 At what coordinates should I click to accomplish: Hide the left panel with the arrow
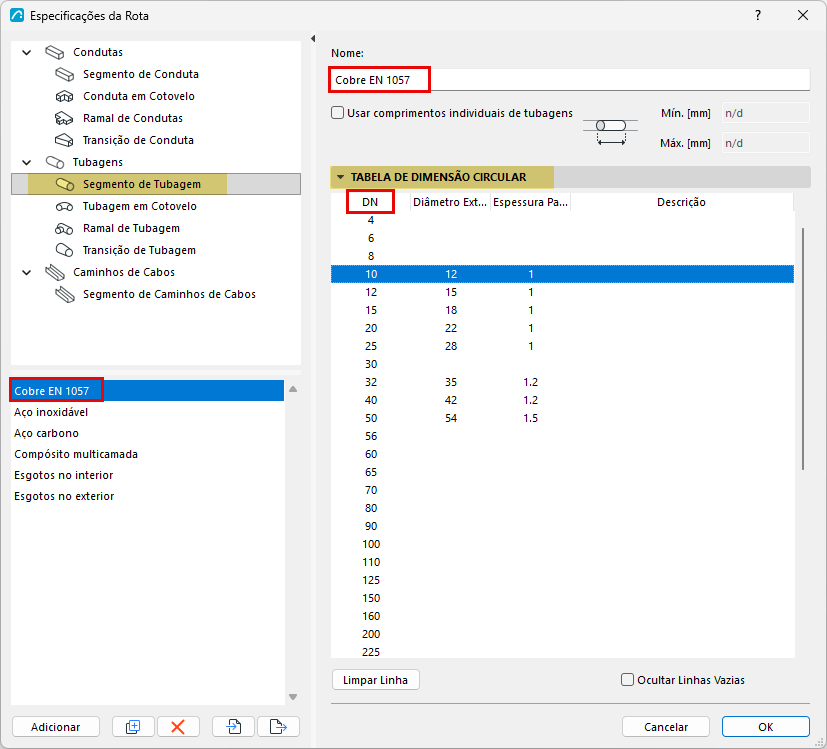pyautogui.click(x=313, y=39)
